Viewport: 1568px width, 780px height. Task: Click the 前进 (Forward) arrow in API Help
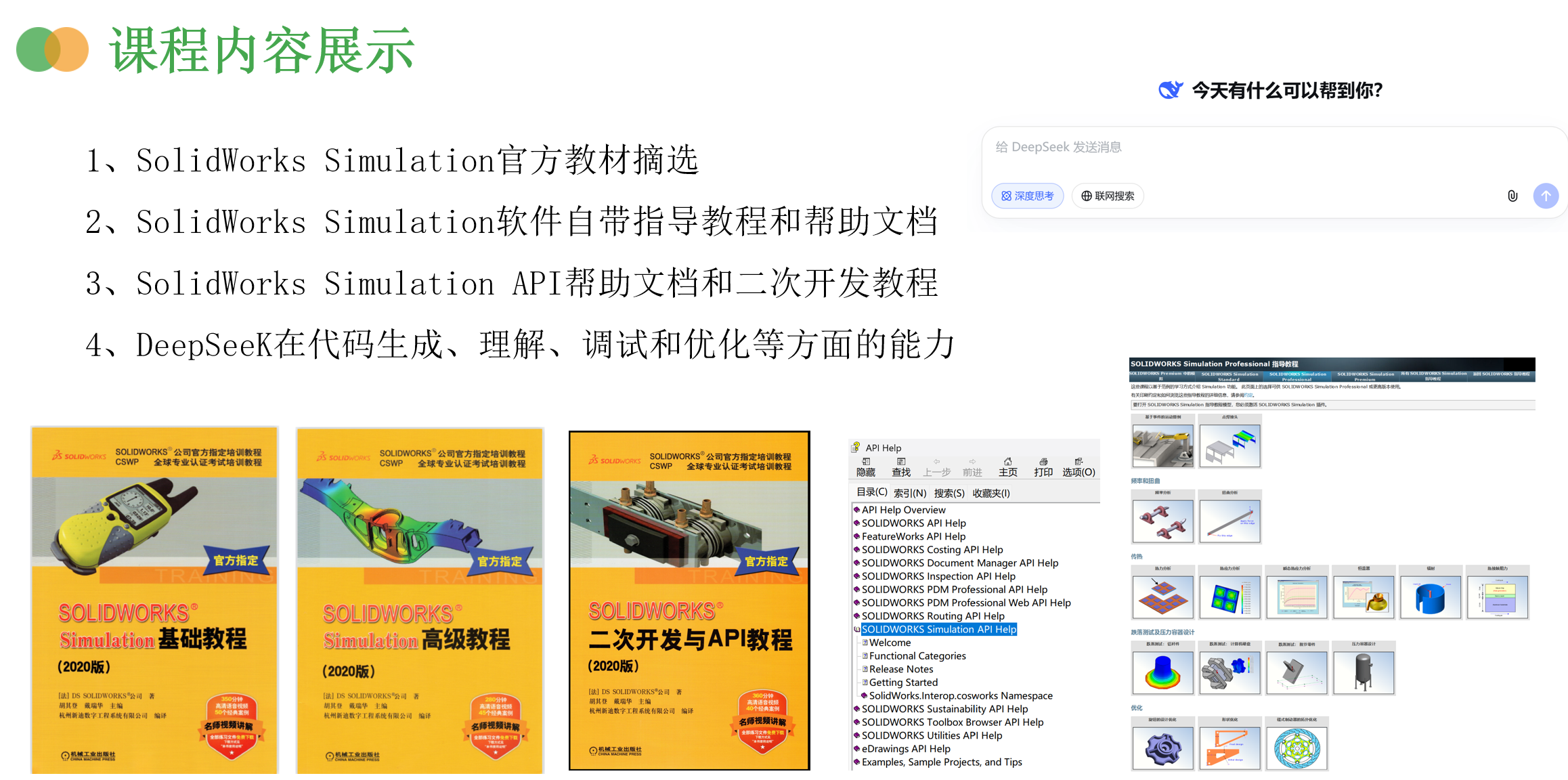972,467
